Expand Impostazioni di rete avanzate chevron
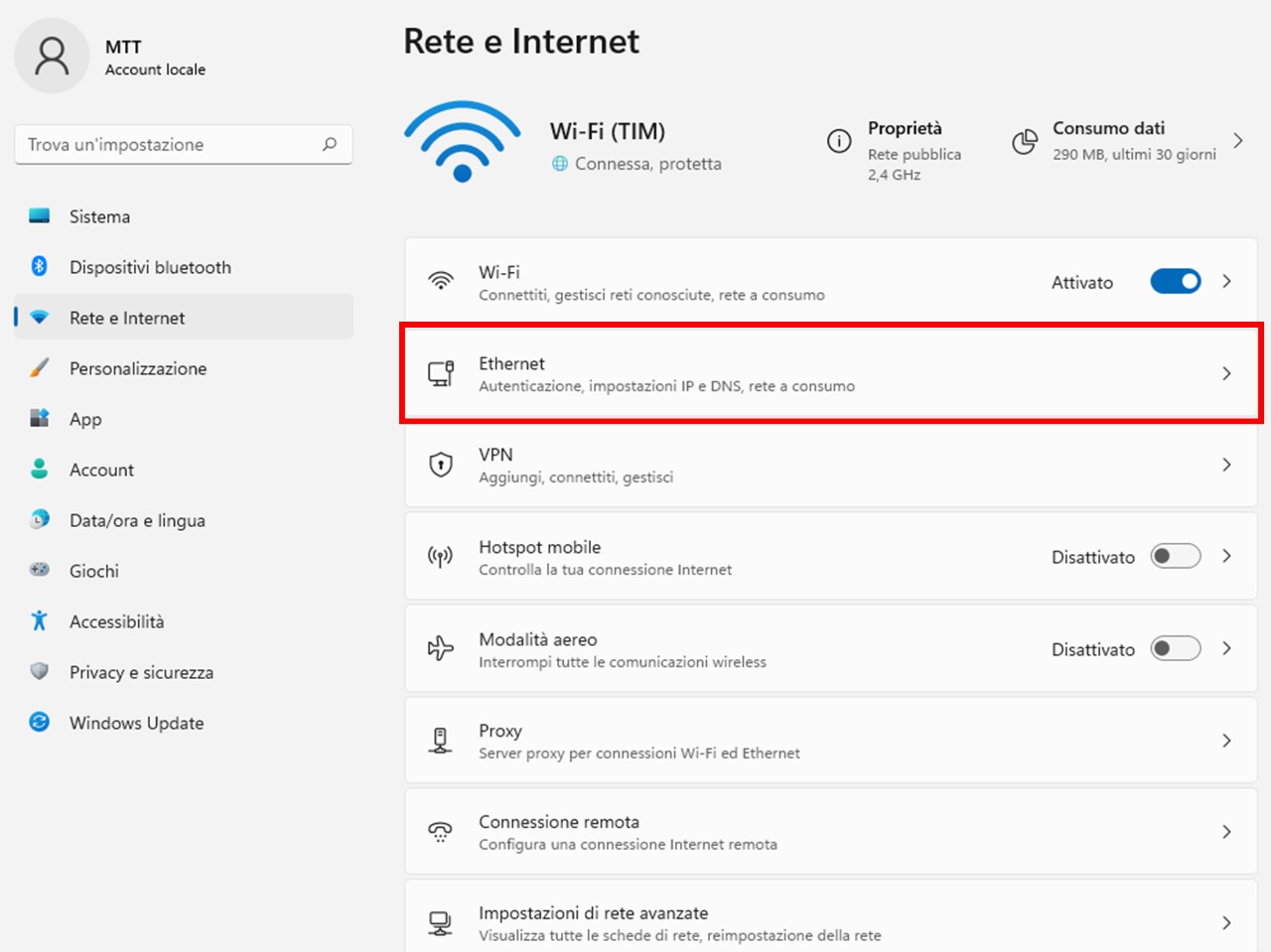The height and width of the screenshot is (952, 1271). coord(1227,923)
